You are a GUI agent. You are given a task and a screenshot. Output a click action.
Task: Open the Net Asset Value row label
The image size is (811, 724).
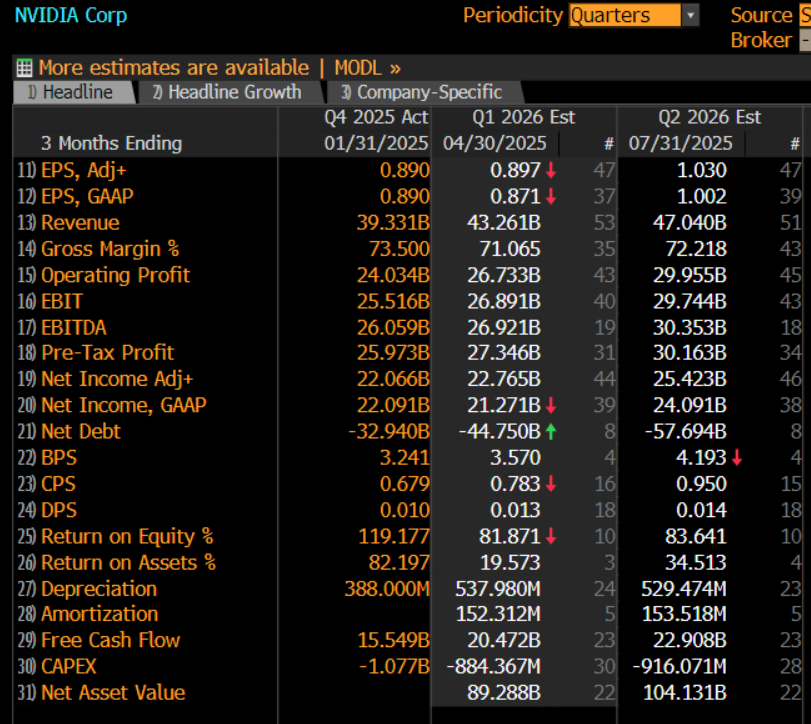113,693
